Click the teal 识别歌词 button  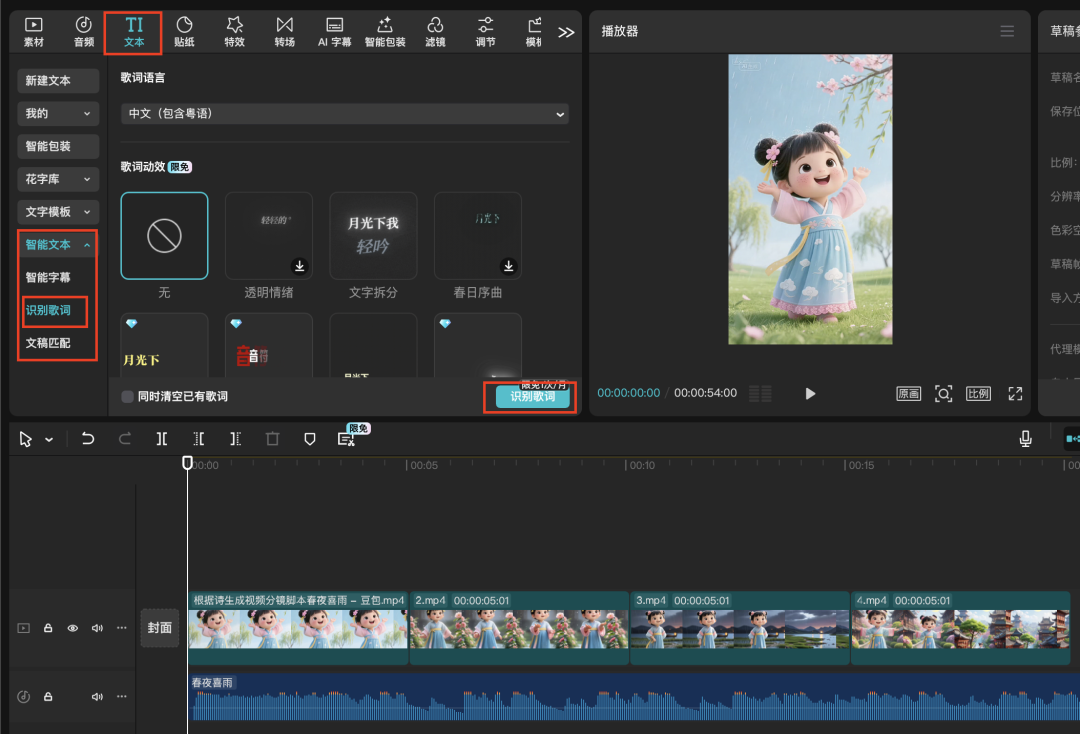pos(532,398)
